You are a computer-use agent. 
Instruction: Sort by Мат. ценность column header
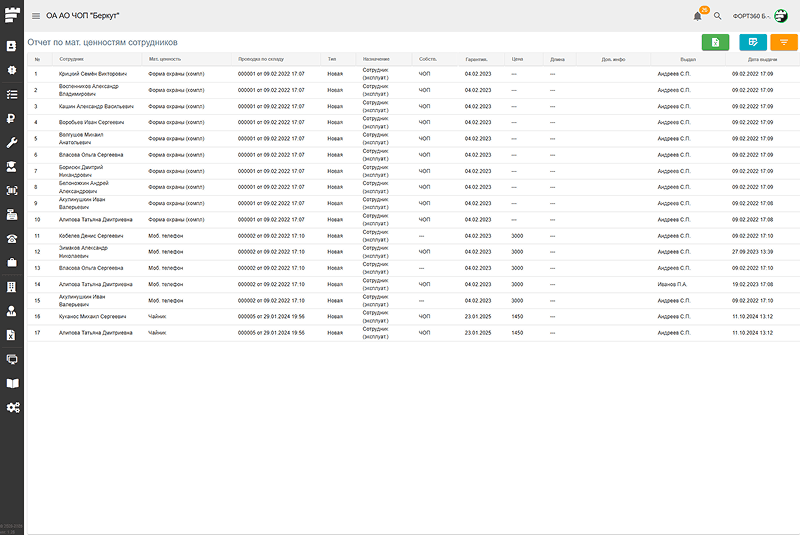coord(165,59)
